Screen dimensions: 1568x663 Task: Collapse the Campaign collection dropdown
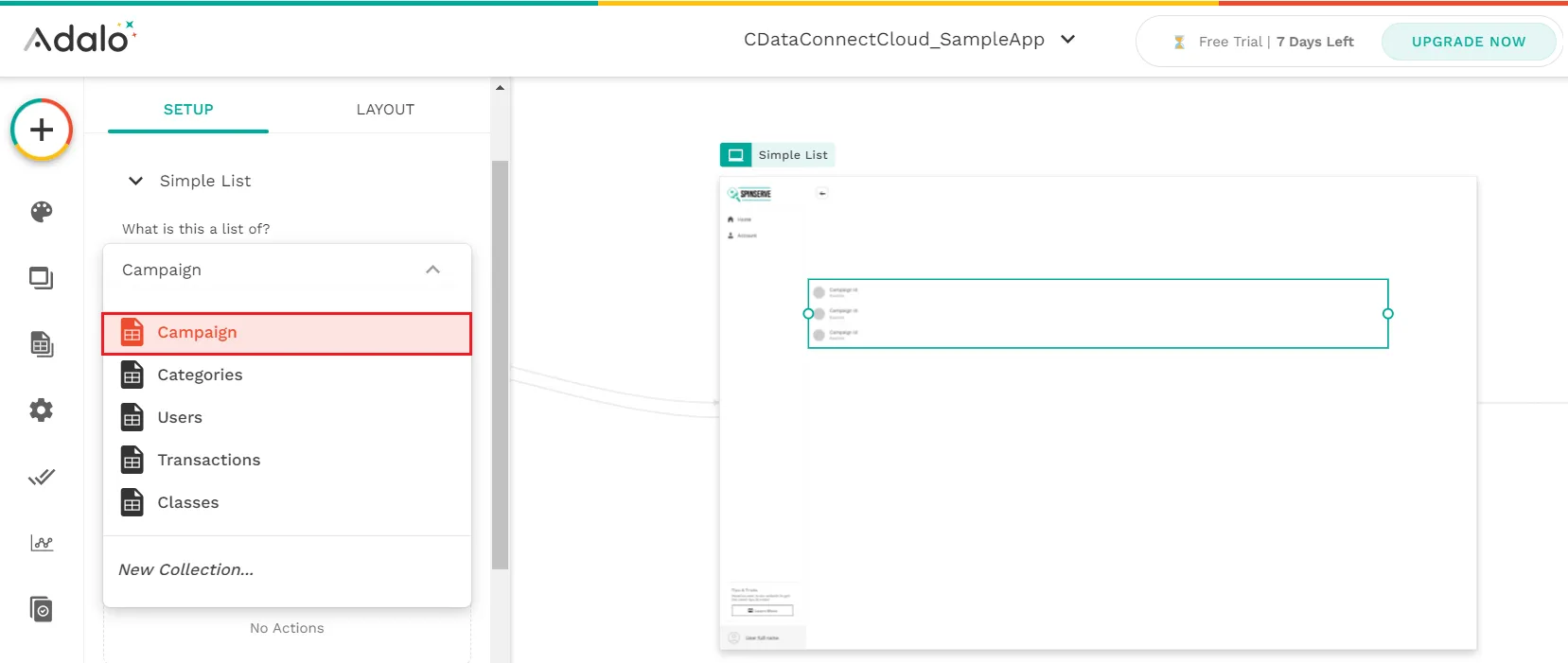432,270
